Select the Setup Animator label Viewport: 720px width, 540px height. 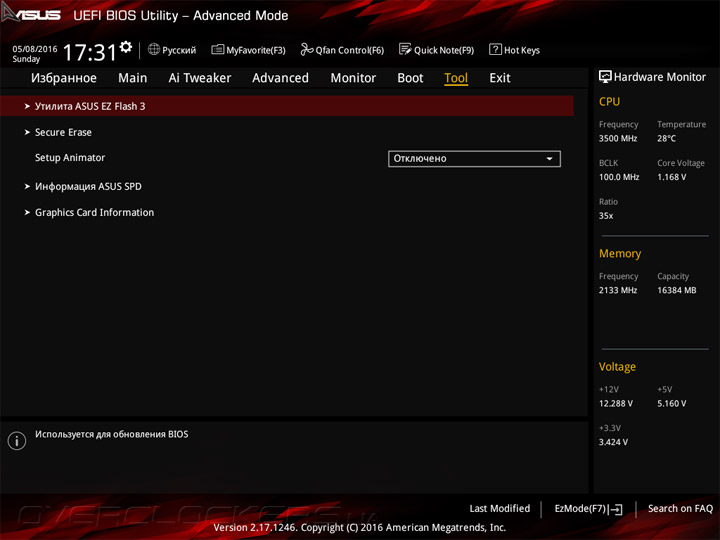[x=70, y=158]
